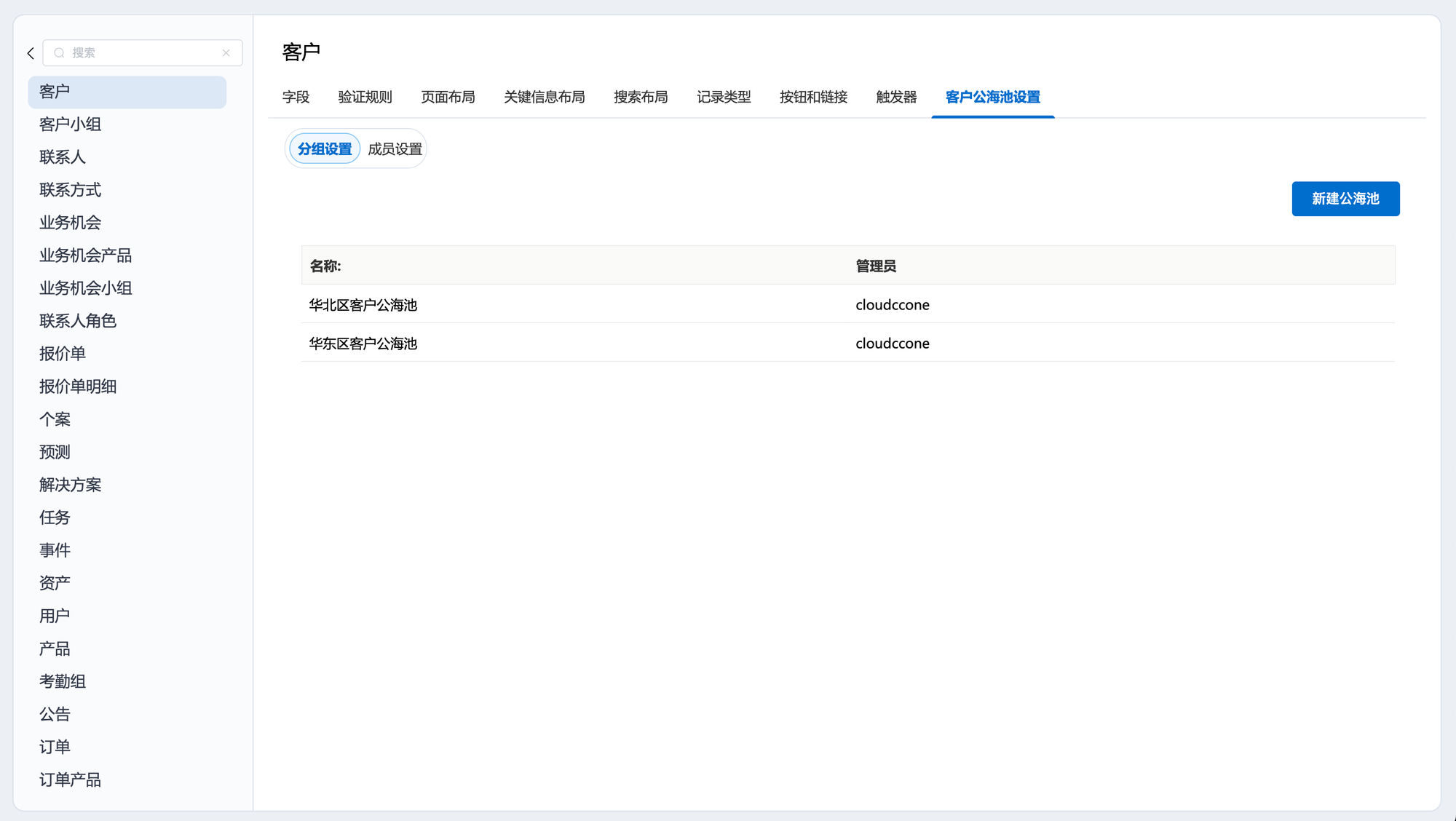This screenshot has width=1456, height=821.
Task: Click the back arrow beside search box
Action: (31, 53)
